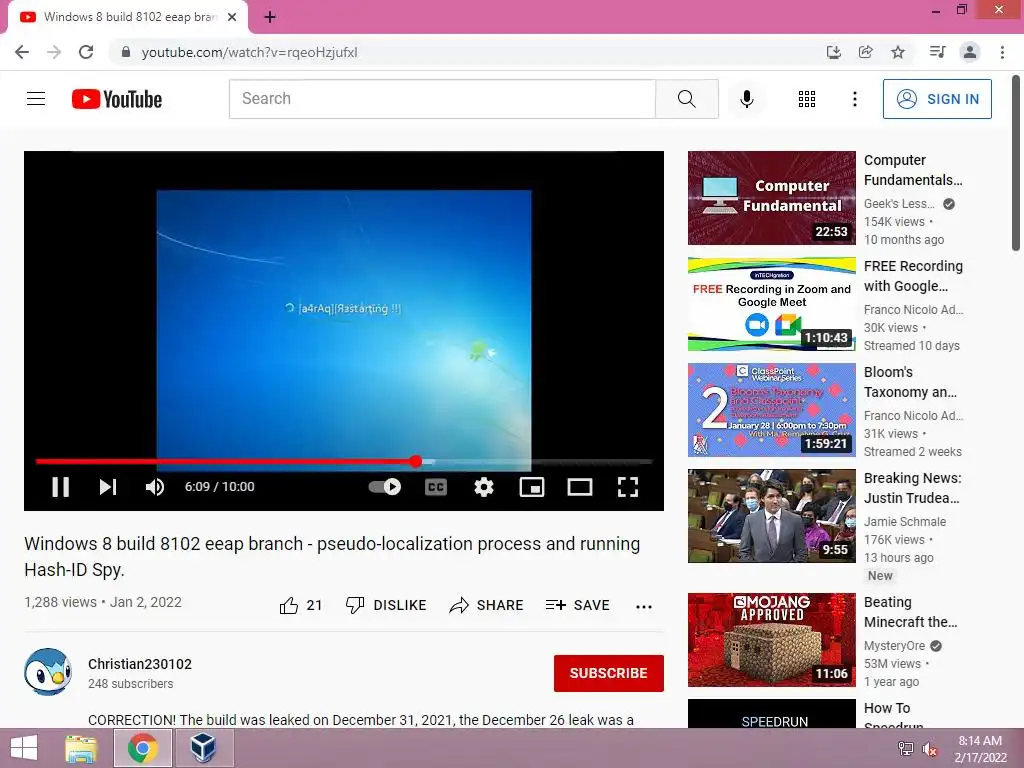Image resolution: width=1024 pixels, height=768 pixels.
Task: Select the Windows 8 build 8102 tab
Action: pos(128,18)
